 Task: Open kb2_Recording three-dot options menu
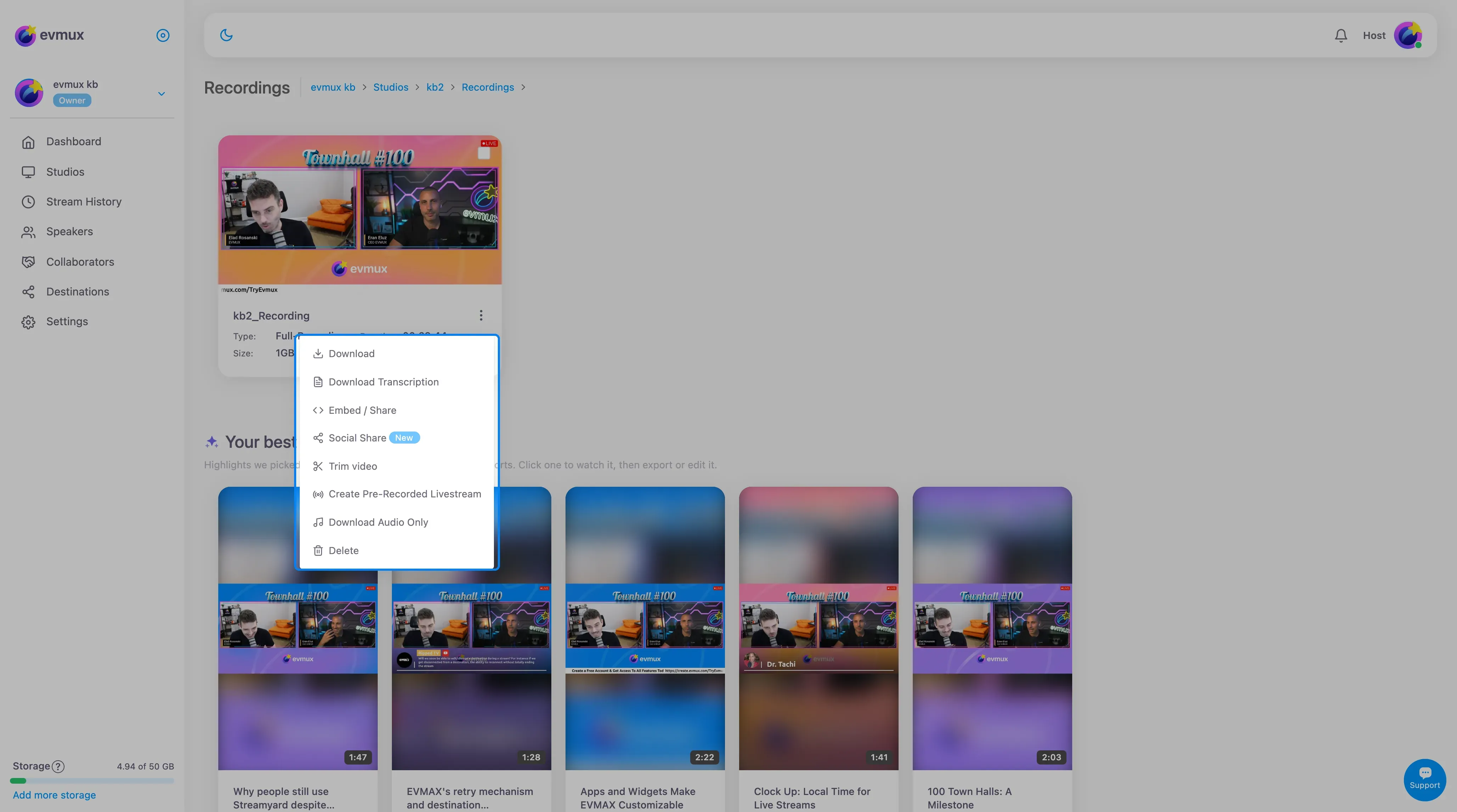click(x=481, y=315)
